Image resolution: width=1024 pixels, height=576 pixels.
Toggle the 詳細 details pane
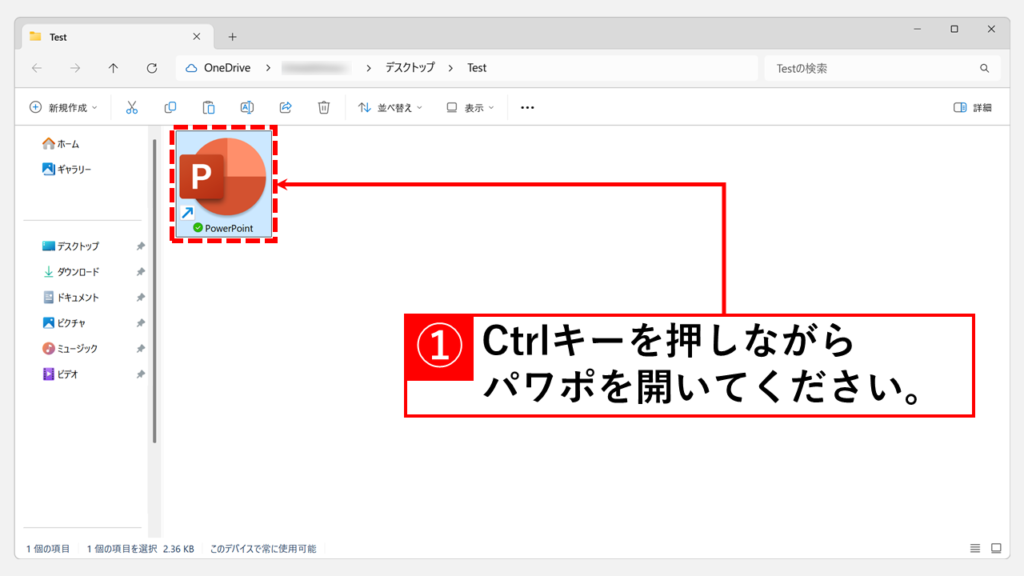click(x=972, y=107)
